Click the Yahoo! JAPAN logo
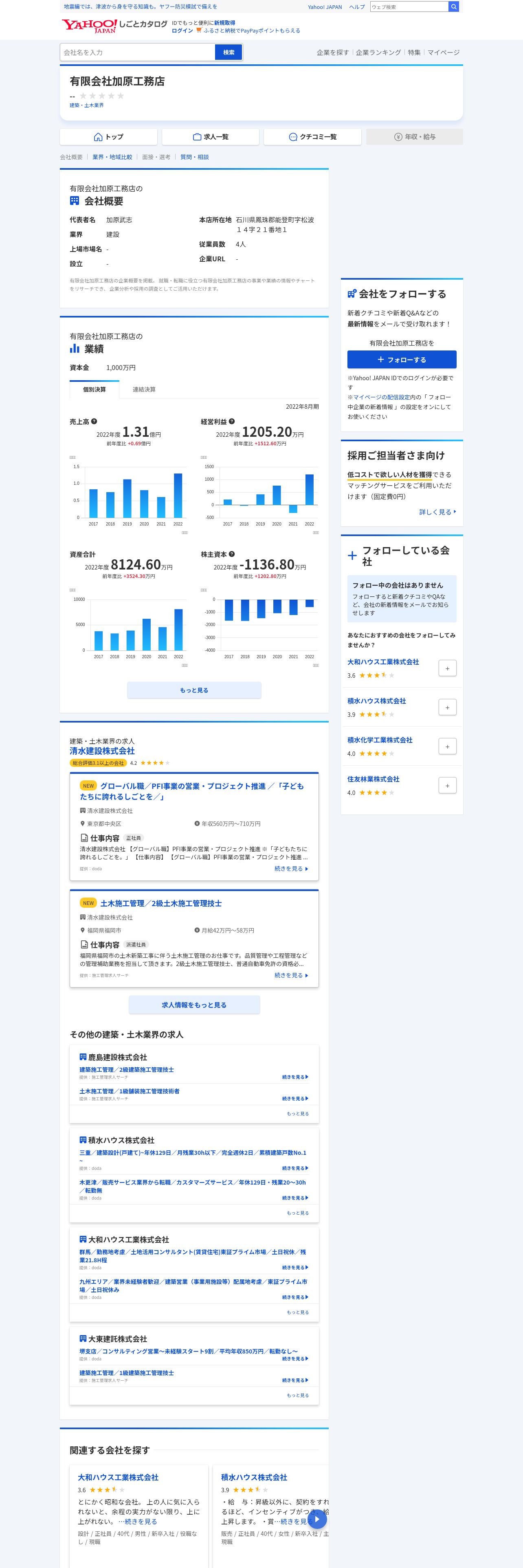This screenshot has height=1568, width=523. point(89,26)
